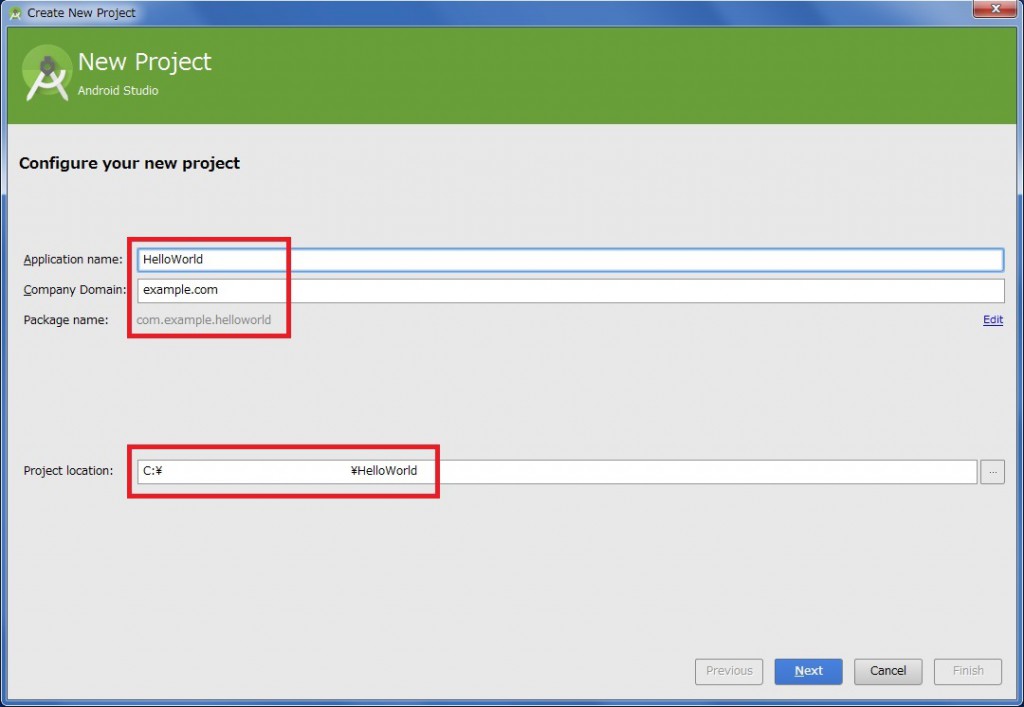
Task: Click the example.com text in Company Domain
Action: point(179,290)
